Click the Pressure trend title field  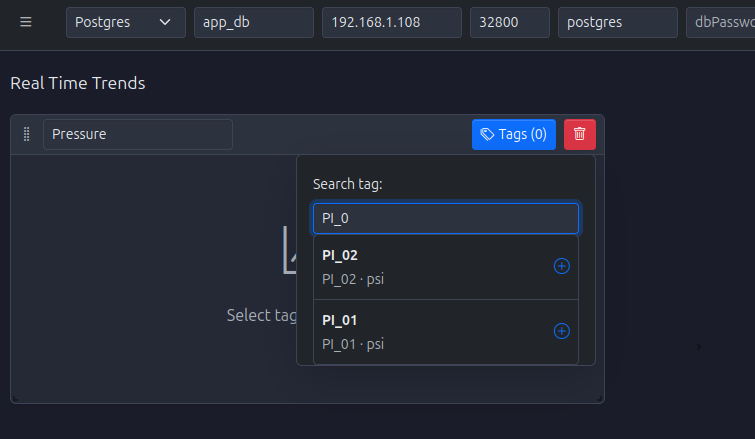pos(138,134)
